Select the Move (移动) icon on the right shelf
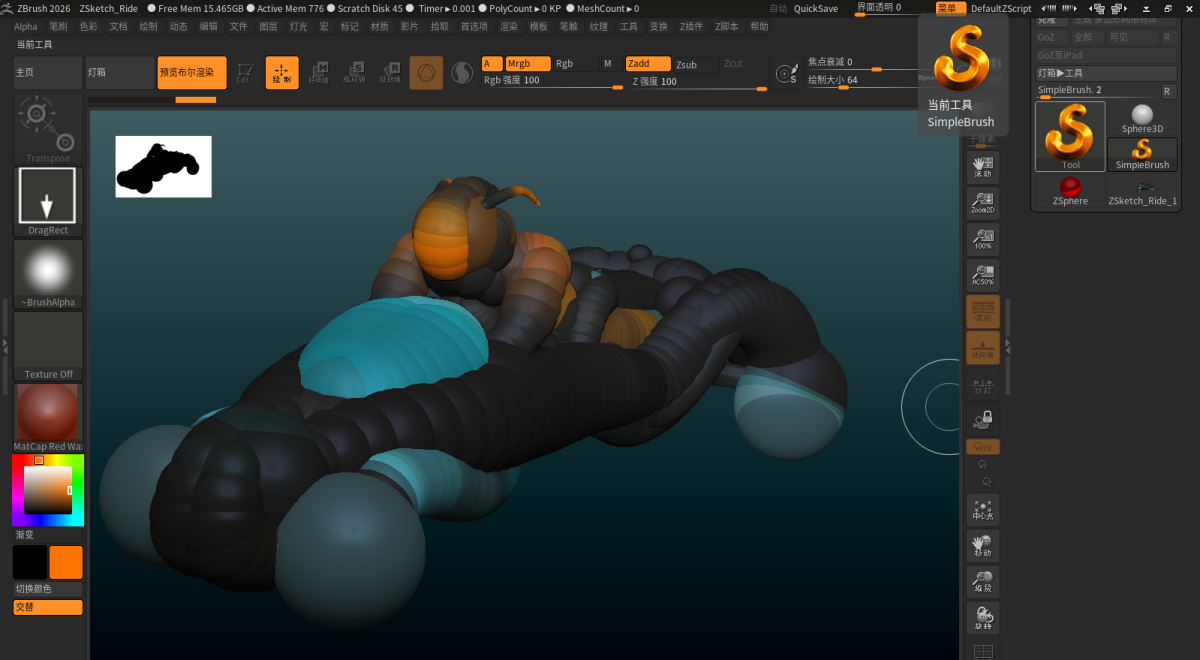 pyautogui.click(x=983, y=545)
